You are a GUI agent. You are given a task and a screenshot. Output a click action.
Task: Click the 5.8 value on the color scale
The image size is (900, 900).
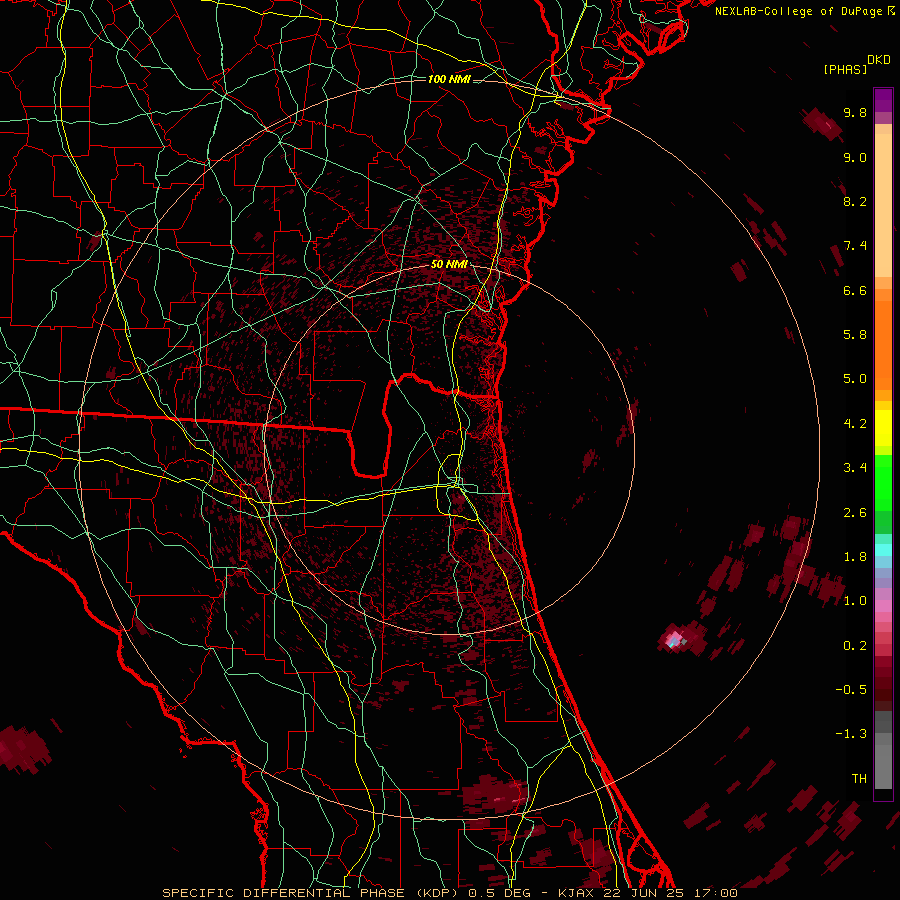click(855, 335)
